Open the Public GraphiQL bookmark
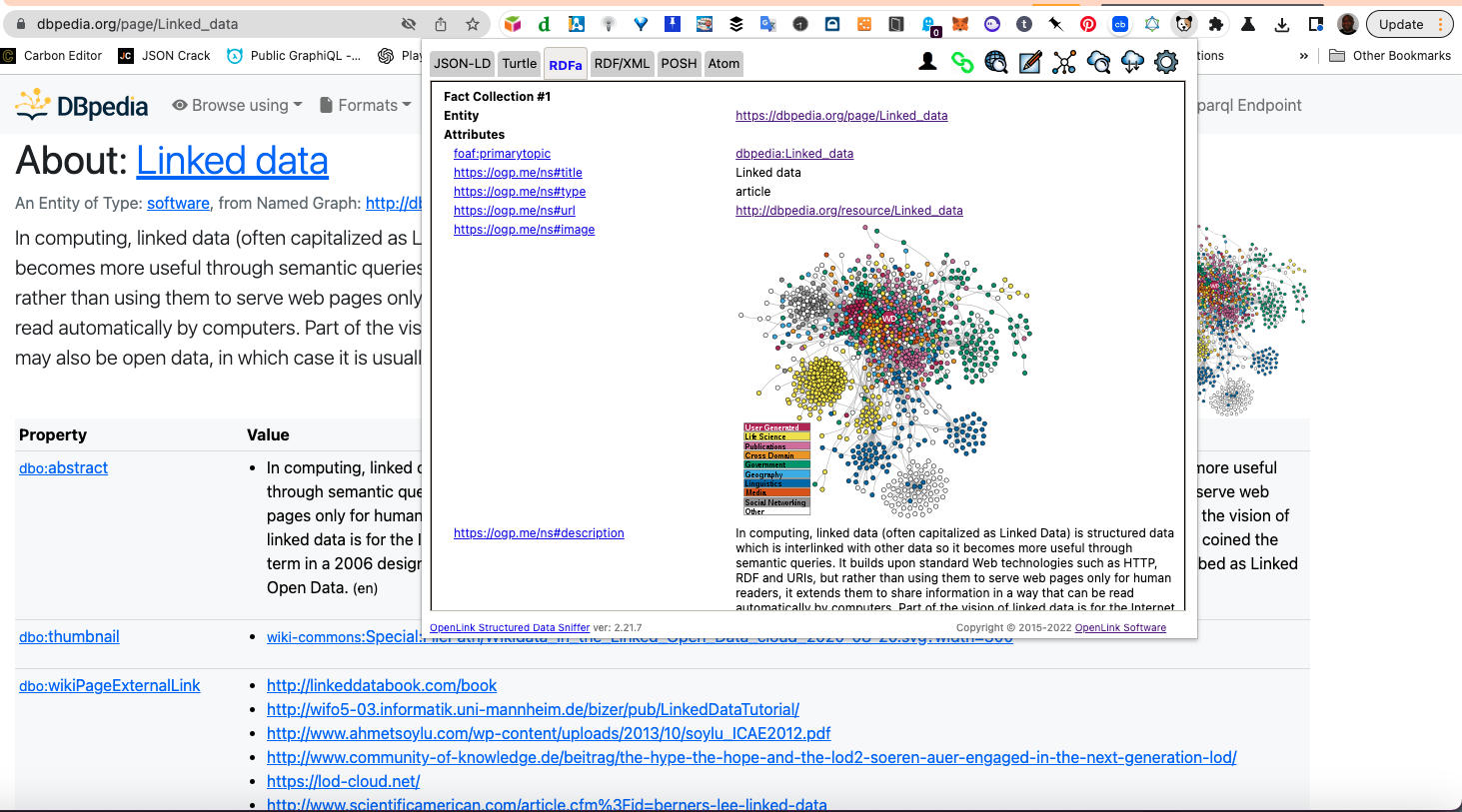 coord(295,56)
